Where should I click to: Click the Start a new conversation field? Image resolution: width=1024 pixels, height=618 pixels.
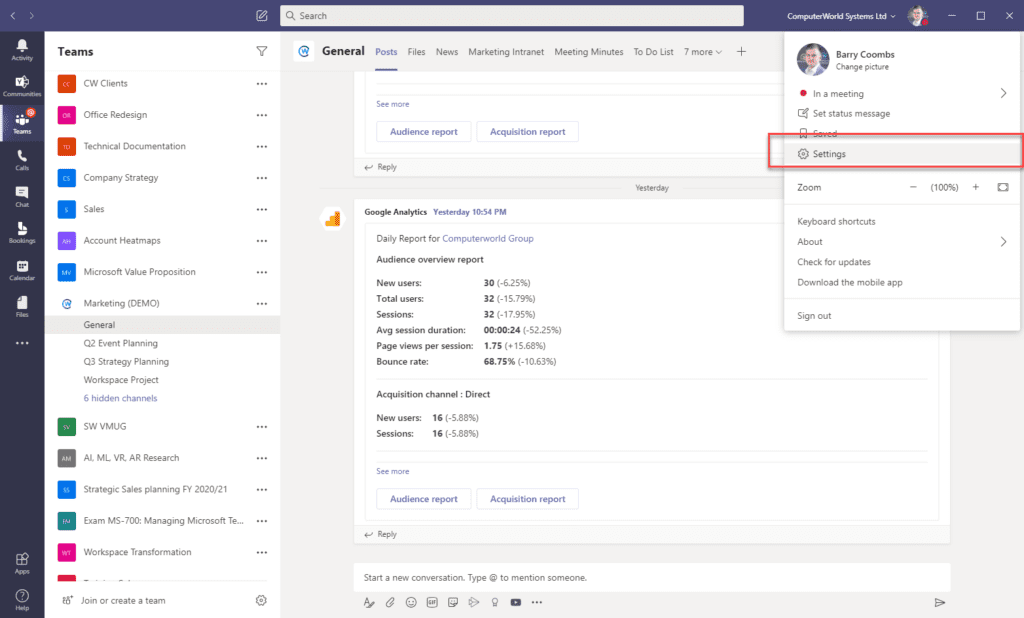click(x=652, y=577)
